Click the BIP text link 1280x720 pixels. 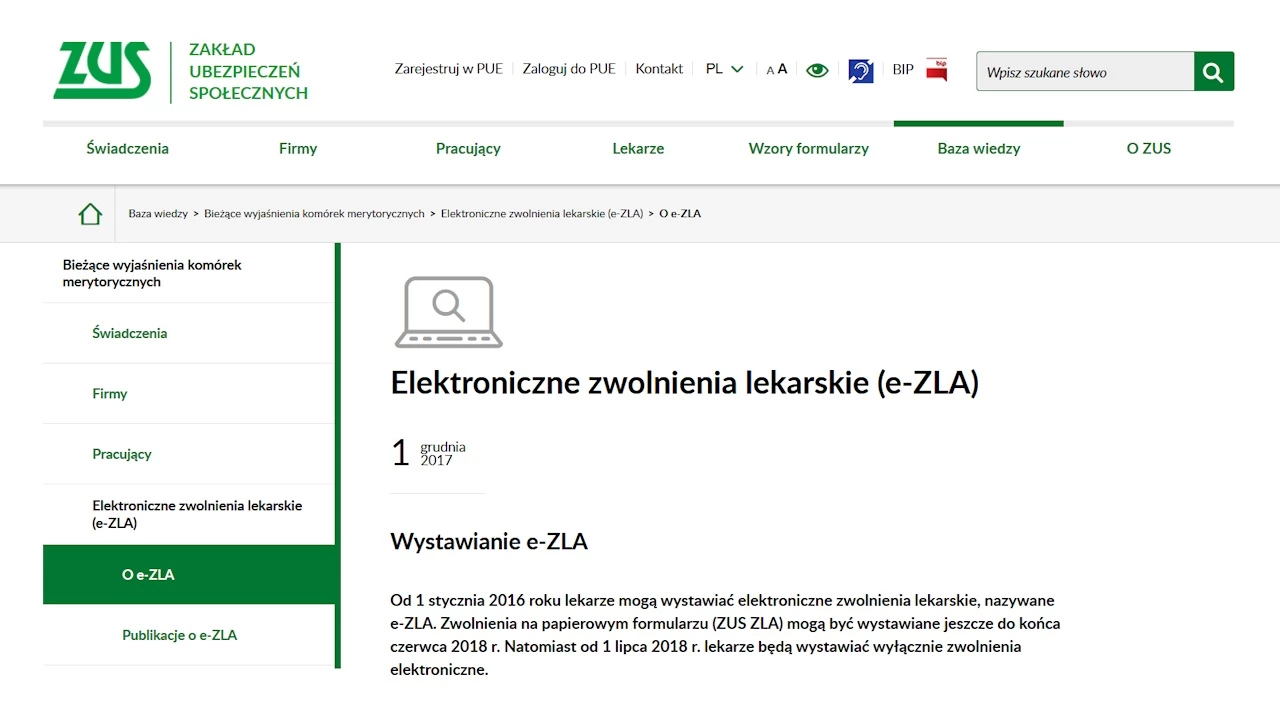click(903, 69)
